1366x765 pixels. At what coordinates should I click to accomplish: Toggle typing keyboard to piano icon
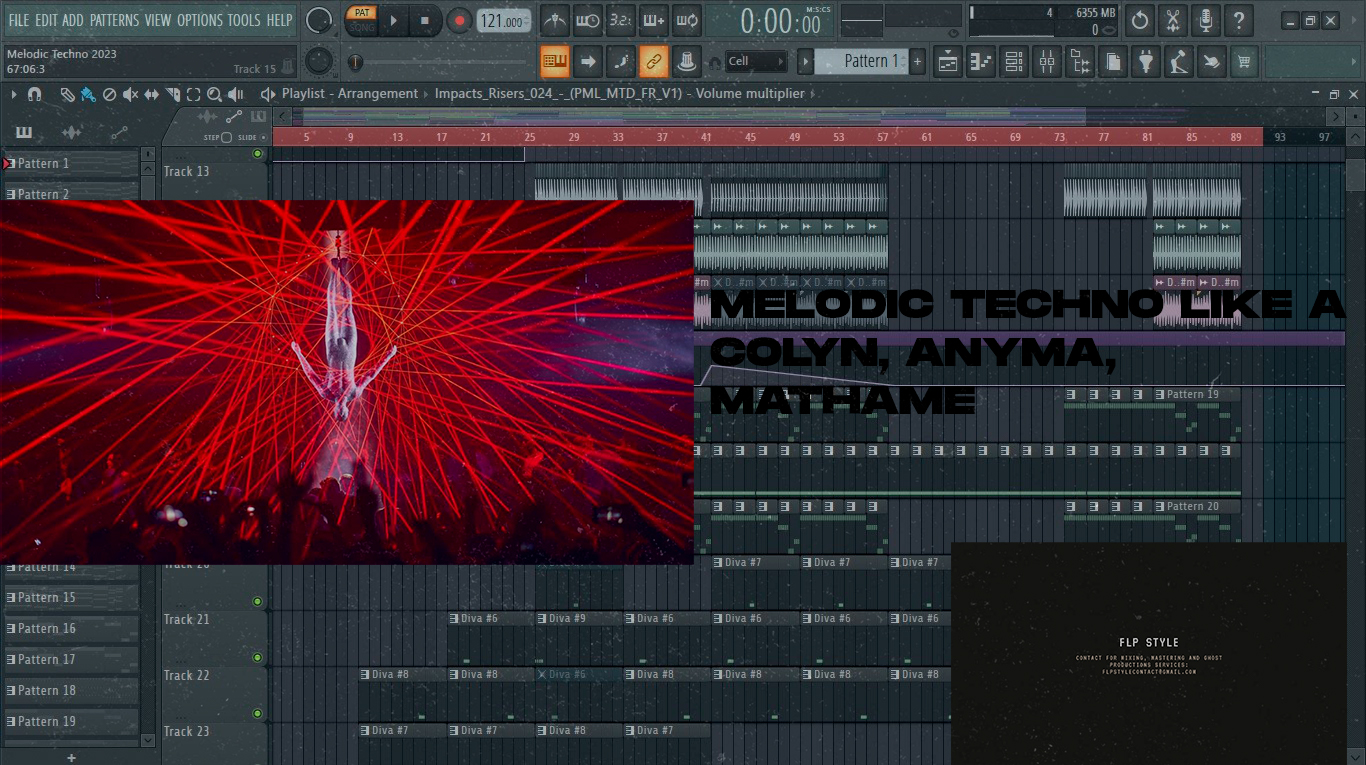(x=555, y=62)
